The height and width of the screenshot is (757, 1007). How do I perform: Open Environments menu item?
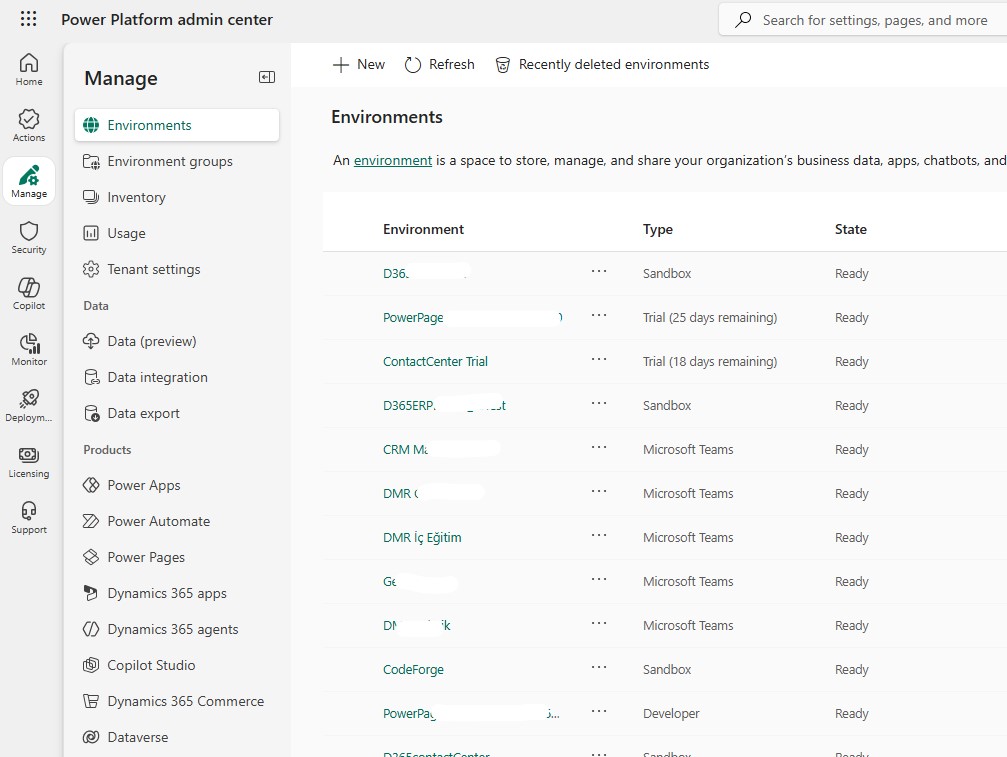click(177, 125)
